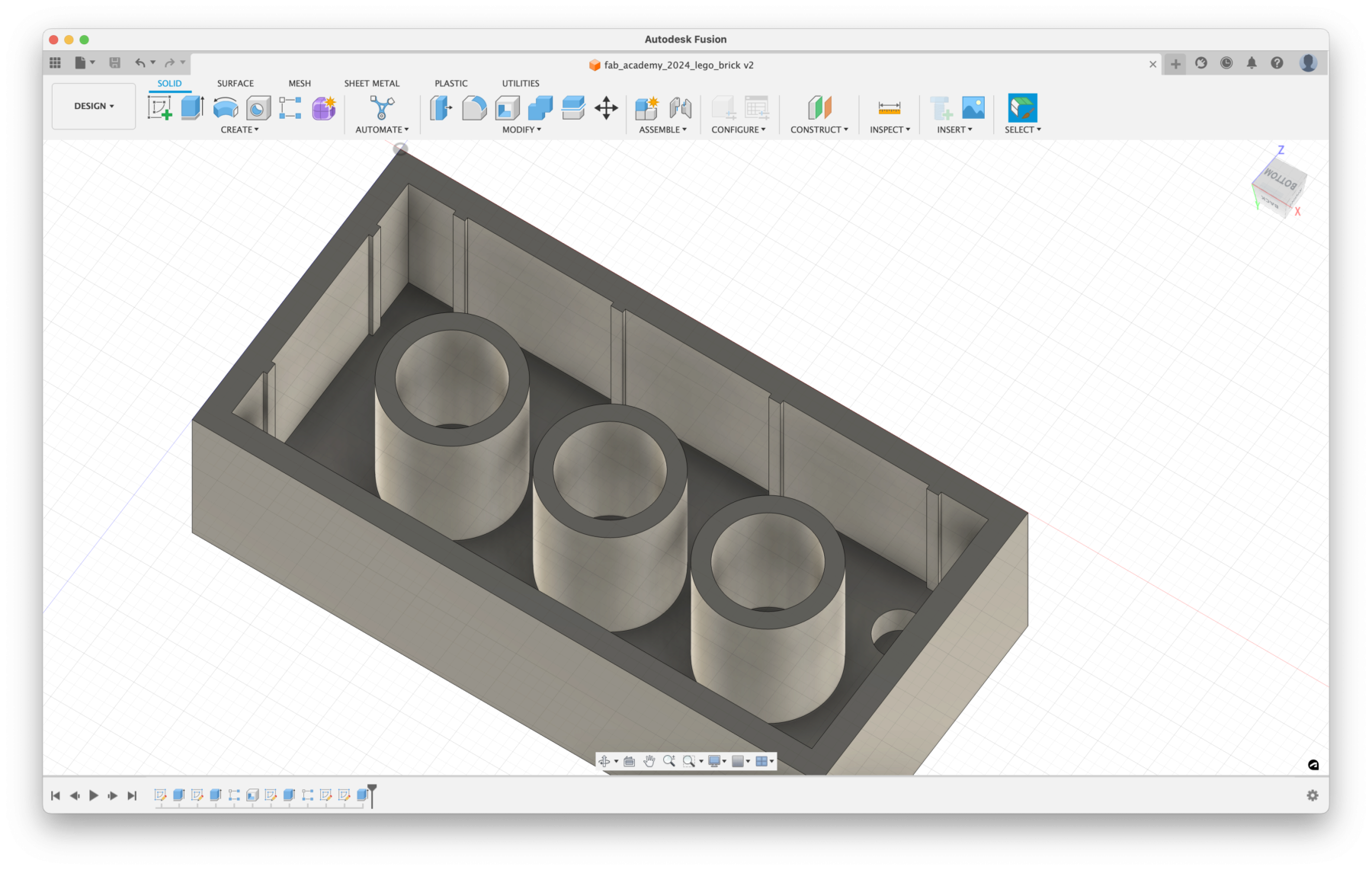Redo the action
This screenshot has width=1372, height=870.
tap(170, 63)
